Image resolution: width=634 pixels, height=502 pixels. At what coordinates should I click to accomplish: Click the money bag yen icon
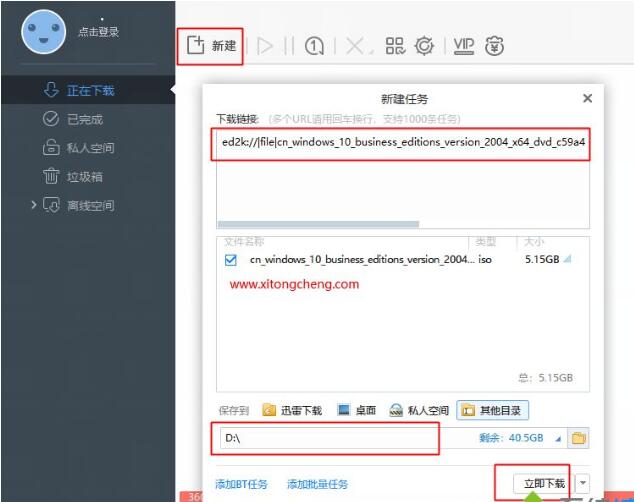point(494,46)
